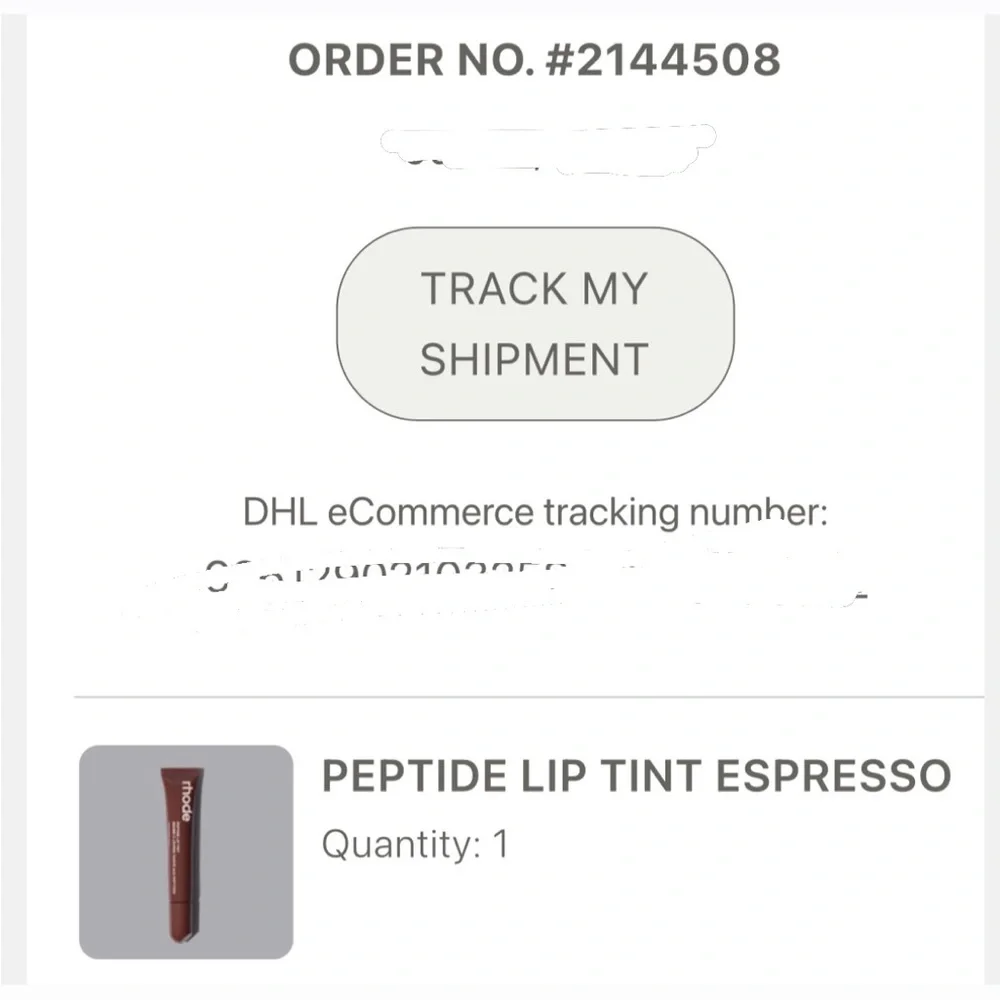This screenshot has height=1000, width=1000.
Task: Click the word eCommerce in tracking label
Action: pos(430,511)
